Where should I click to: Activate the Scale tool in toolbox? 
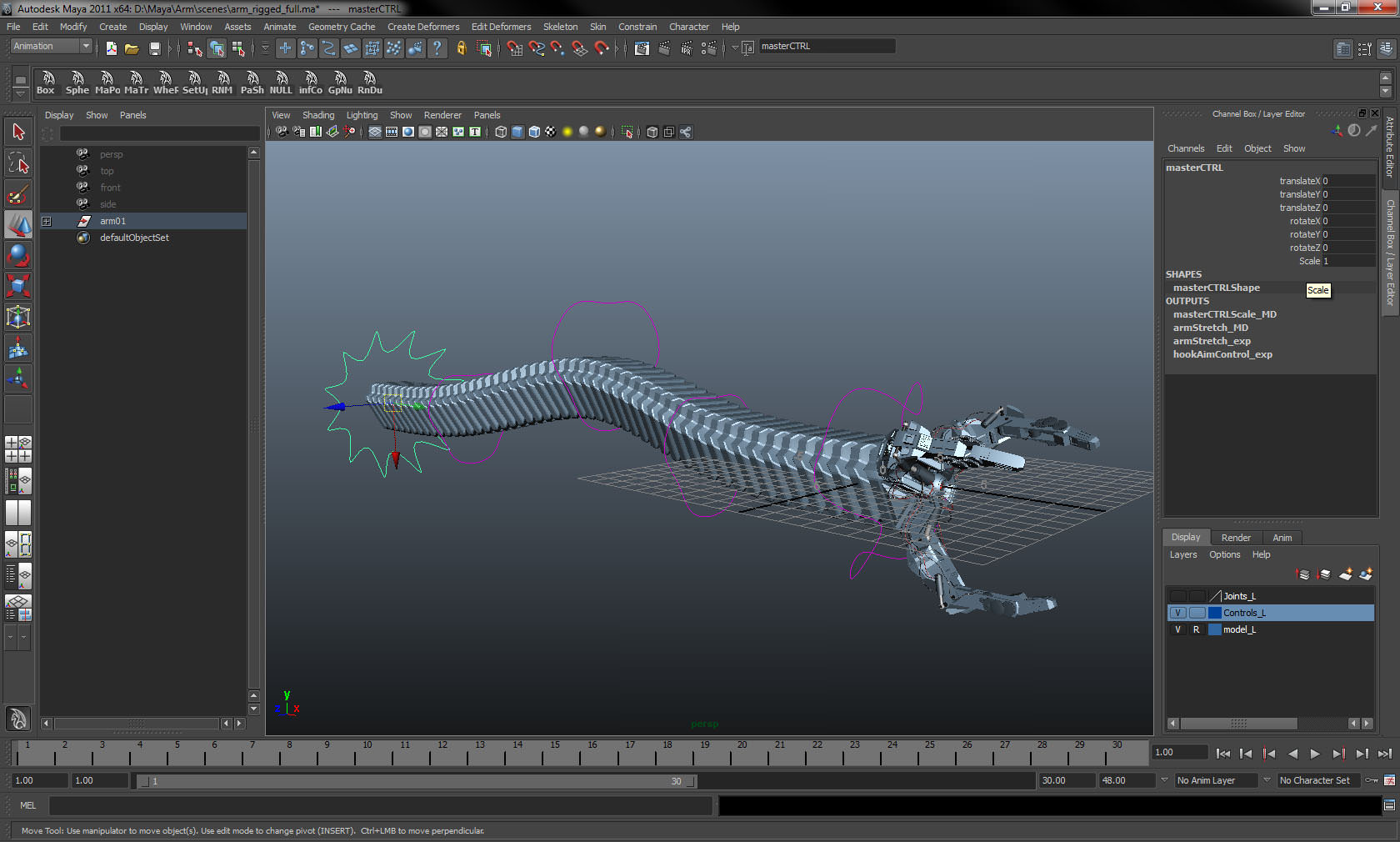tap(18, 286)
